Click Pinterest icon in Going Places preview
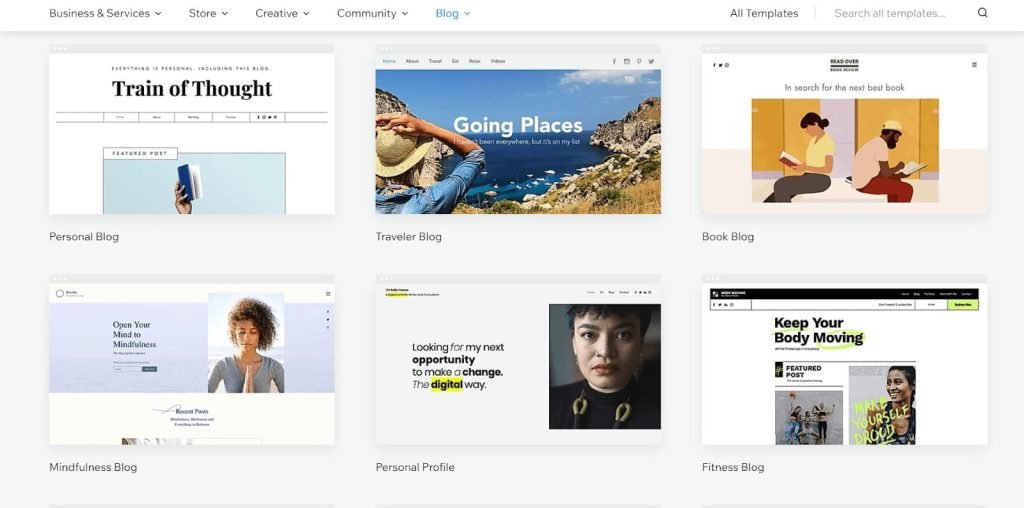Viewport: 1024px width, 508px height. tap(639, 61)
